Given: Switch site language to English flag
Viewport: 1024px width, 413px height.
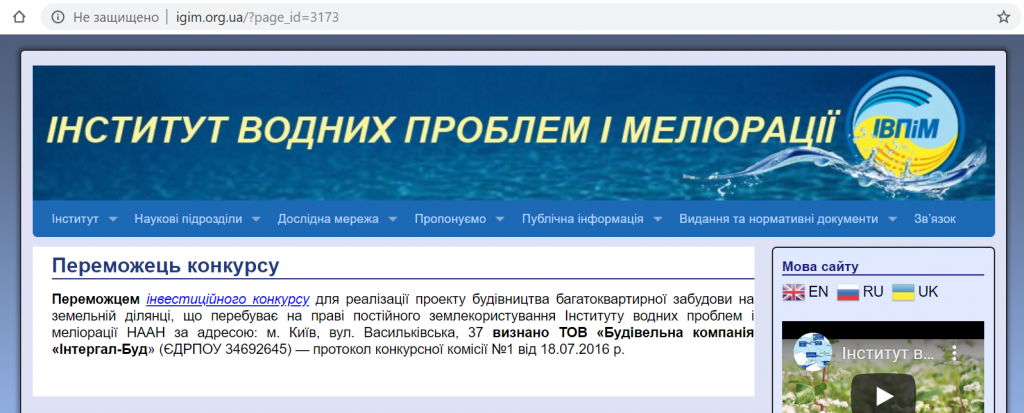Looking at the screenshot, I should coord(794,292).
